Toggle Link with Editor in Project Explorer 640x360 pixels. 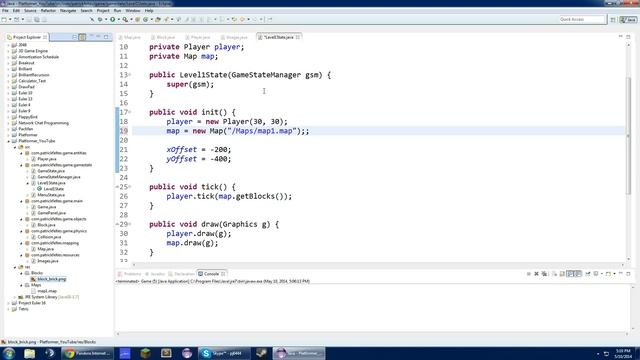[x=82, y=37]
